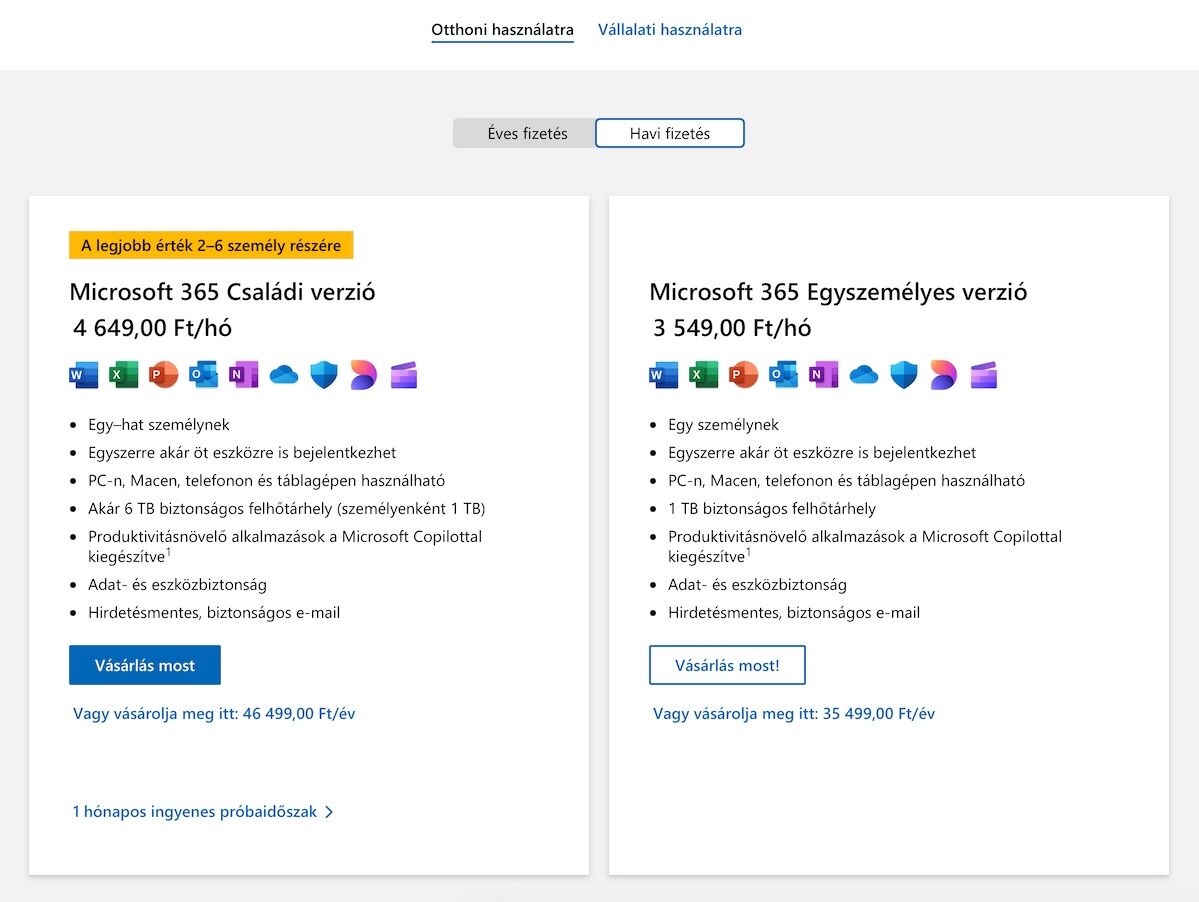This screenshot has width=1199, height=902.
Task: Click the Designer icon in Családi verzió card
Action: [x=363, y=375]
